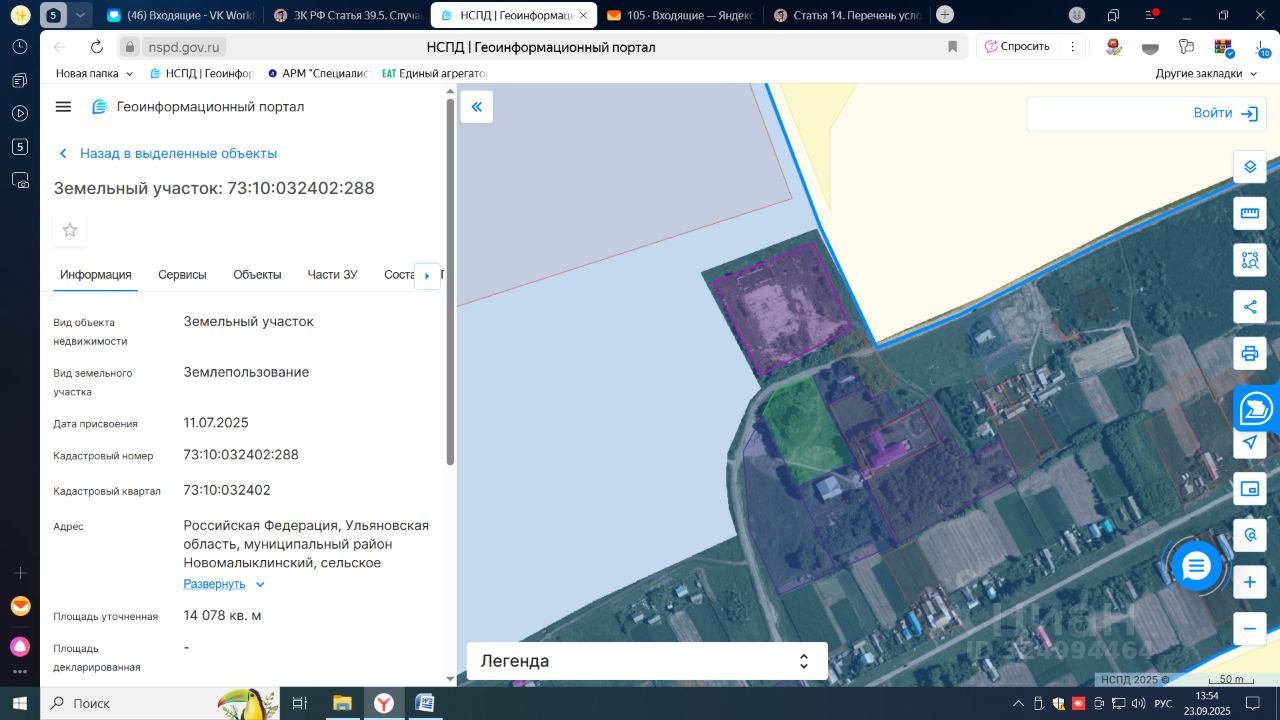This screenshot has width=1280, height=720.
Task: Zoom out on the map
Action: 1249,629
